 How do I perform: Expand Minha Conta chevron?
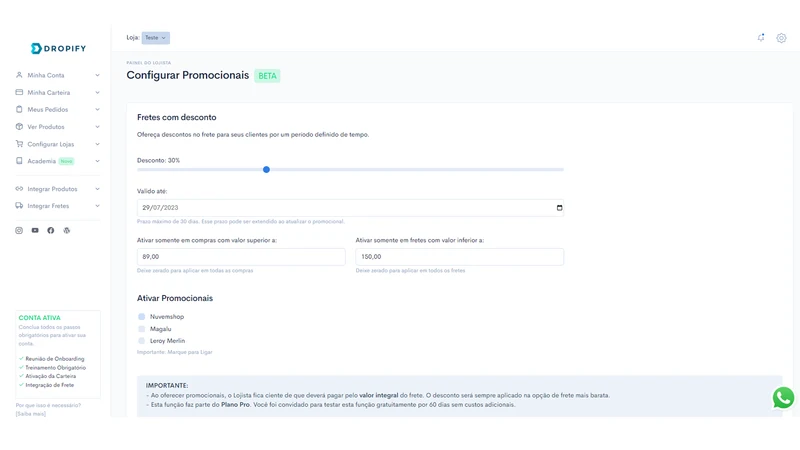click(97, 75)
